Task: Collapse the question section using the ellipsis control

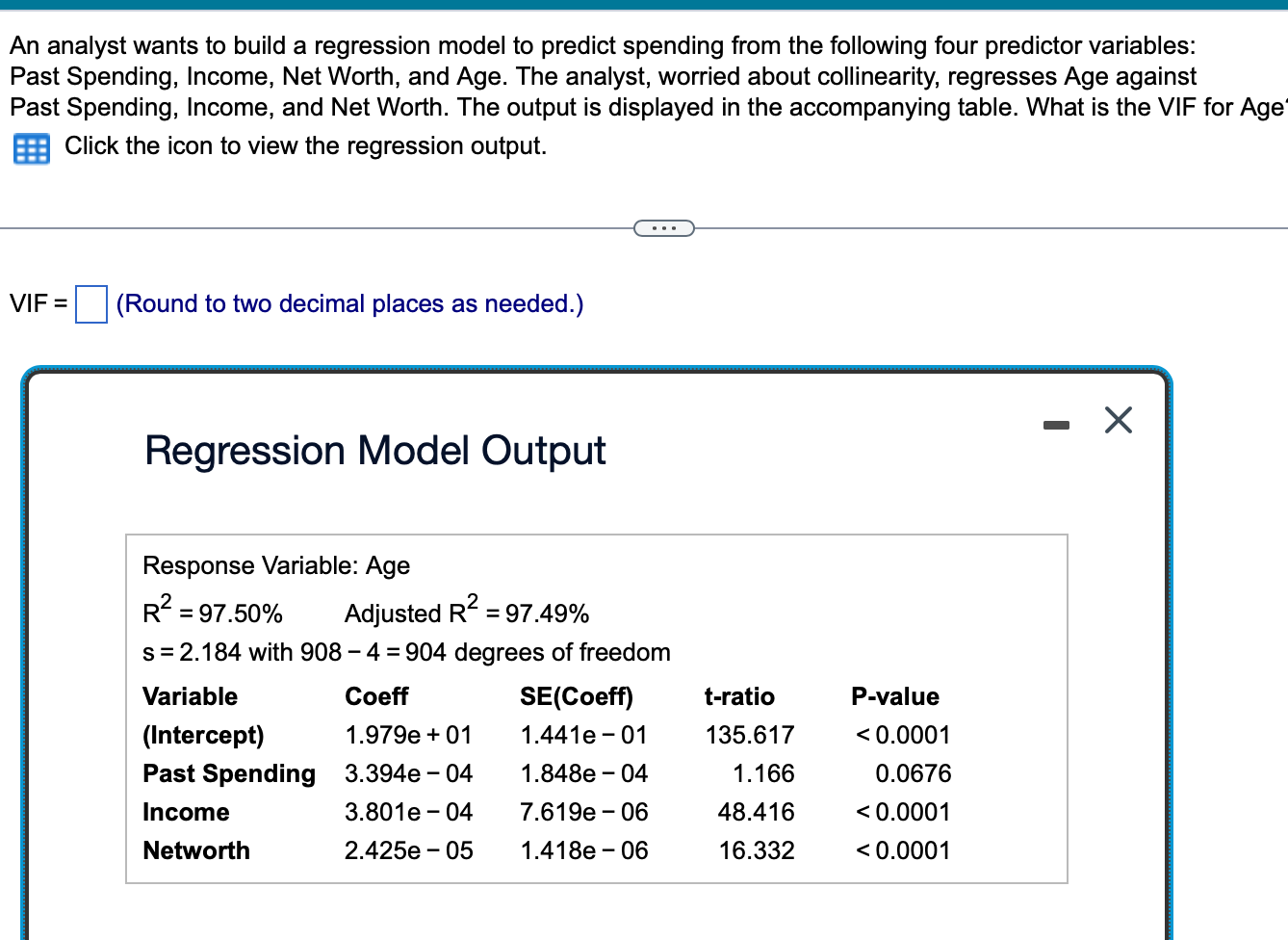Action: coord(663,227)
